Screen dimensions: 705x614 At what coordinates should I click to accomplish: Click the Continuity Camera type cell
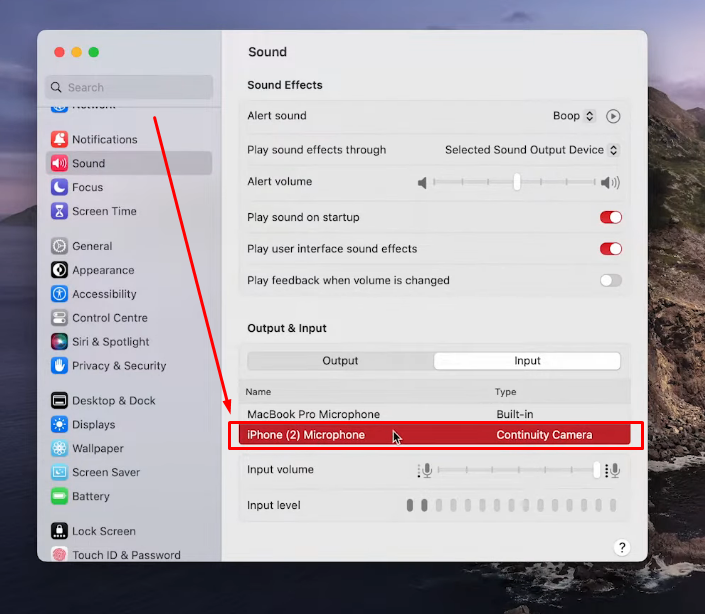[544, 435]
